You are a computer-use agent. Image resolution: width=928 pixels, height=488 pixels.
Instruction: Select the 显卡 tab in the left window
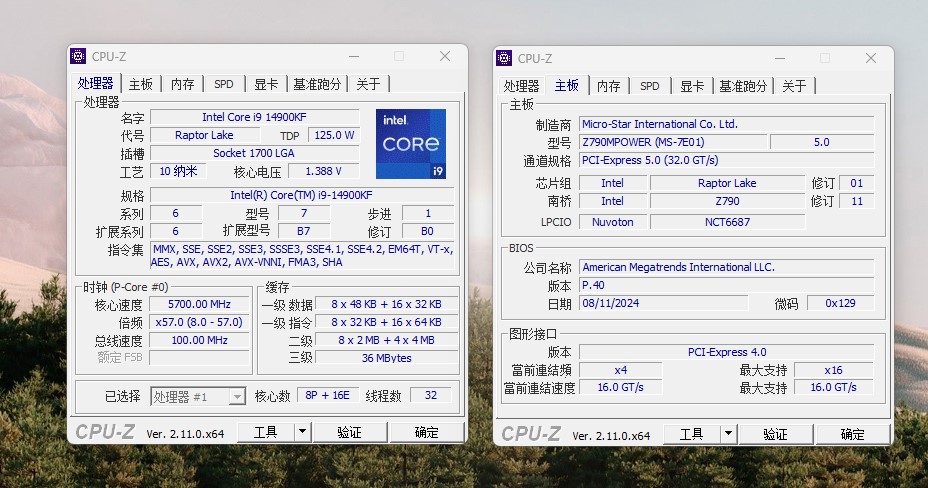[266, 84]
